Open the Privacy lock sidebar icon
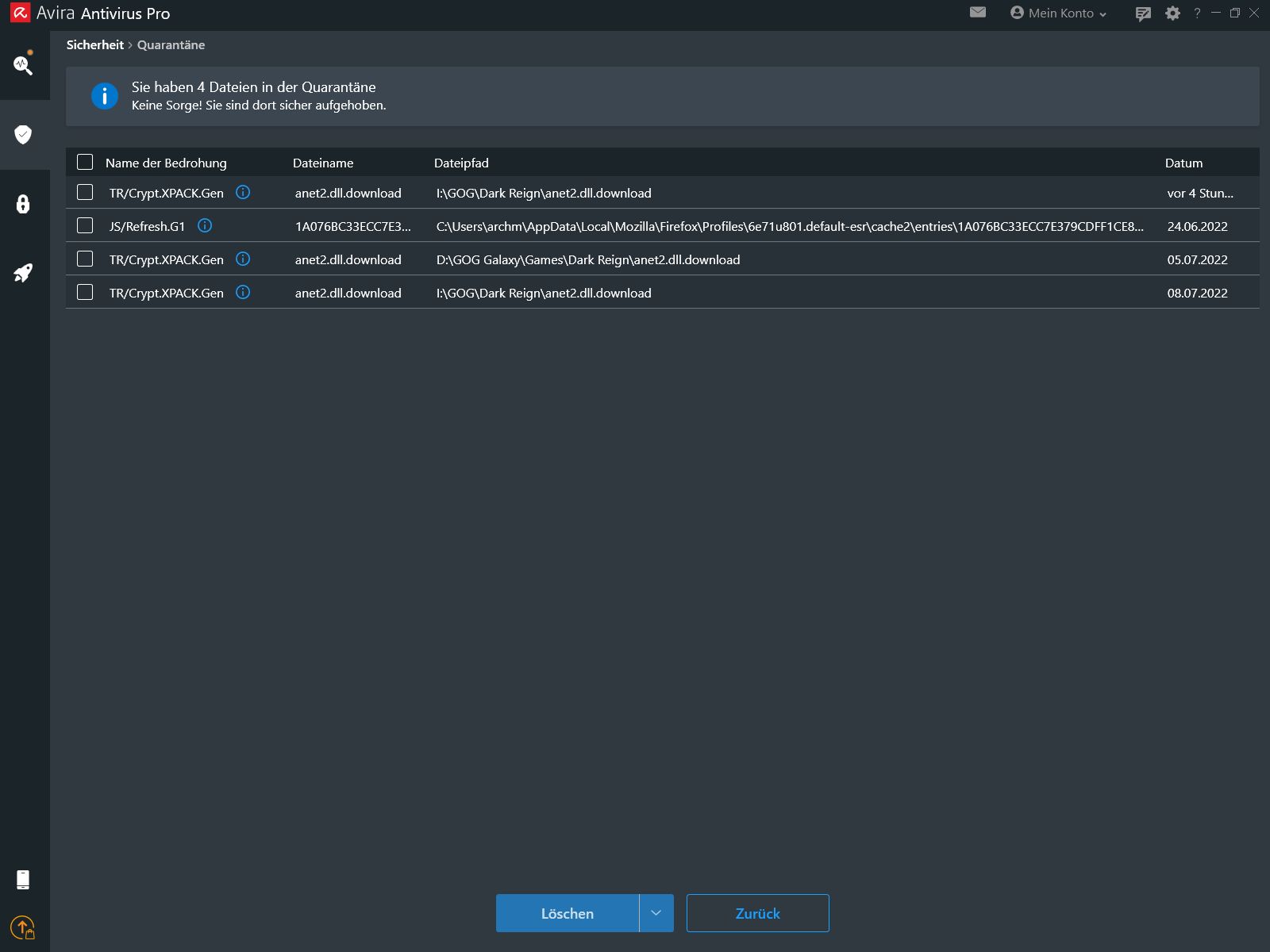This screenshot has height=952, width=1270. click(23, 204)
